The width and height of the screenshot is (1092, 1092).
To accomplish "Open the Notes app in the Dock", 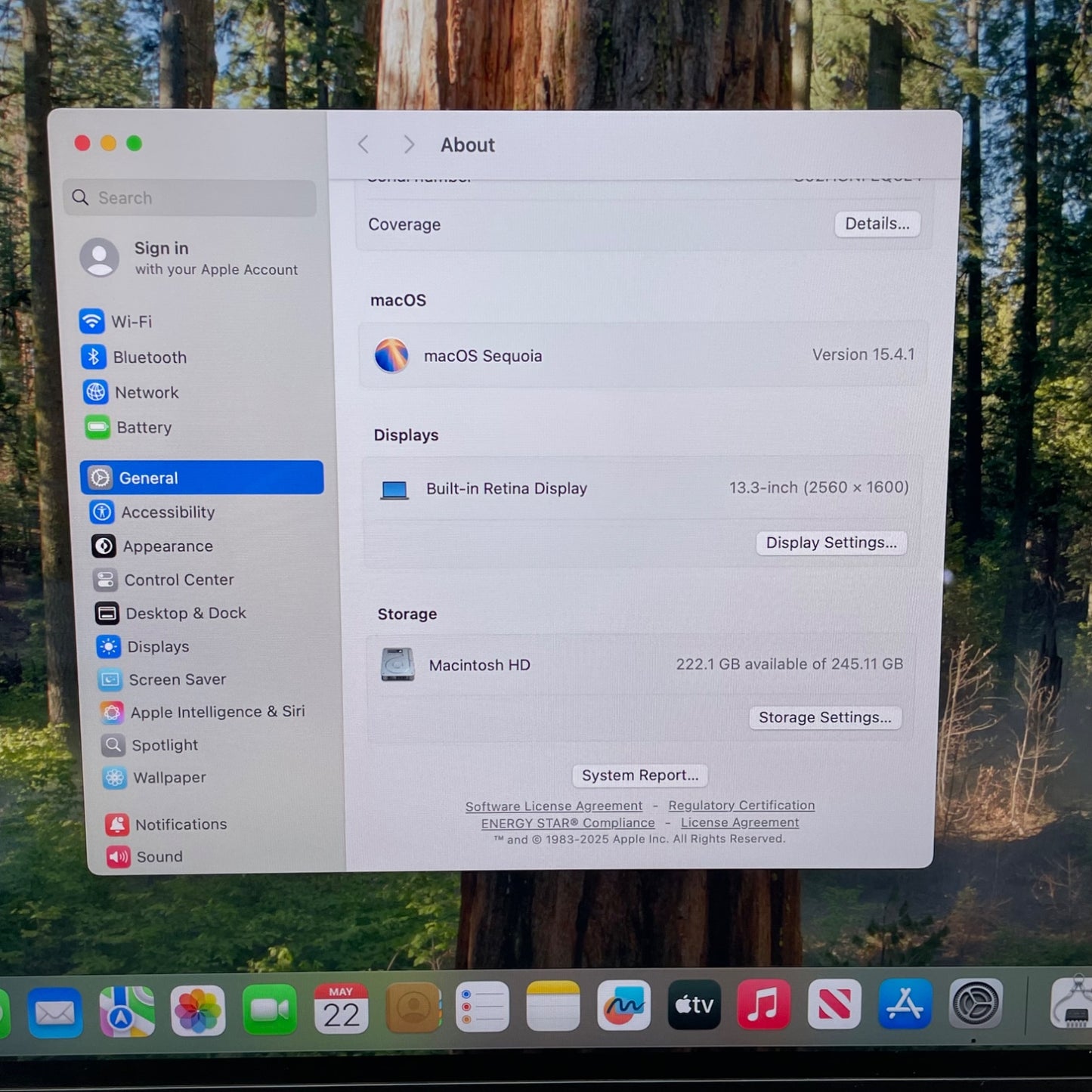I will pos(553,1007).
